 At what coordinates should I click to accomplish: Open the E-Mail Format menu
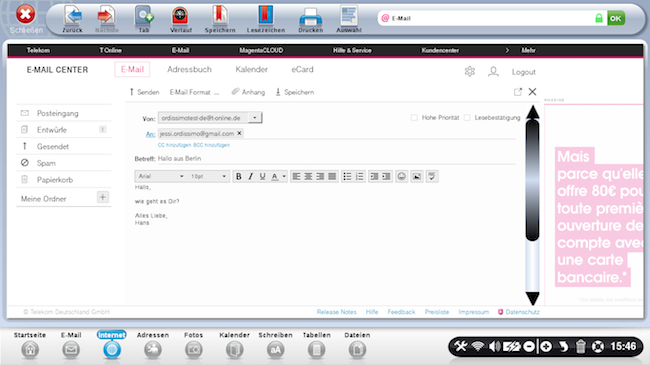[x=194, y=92]
